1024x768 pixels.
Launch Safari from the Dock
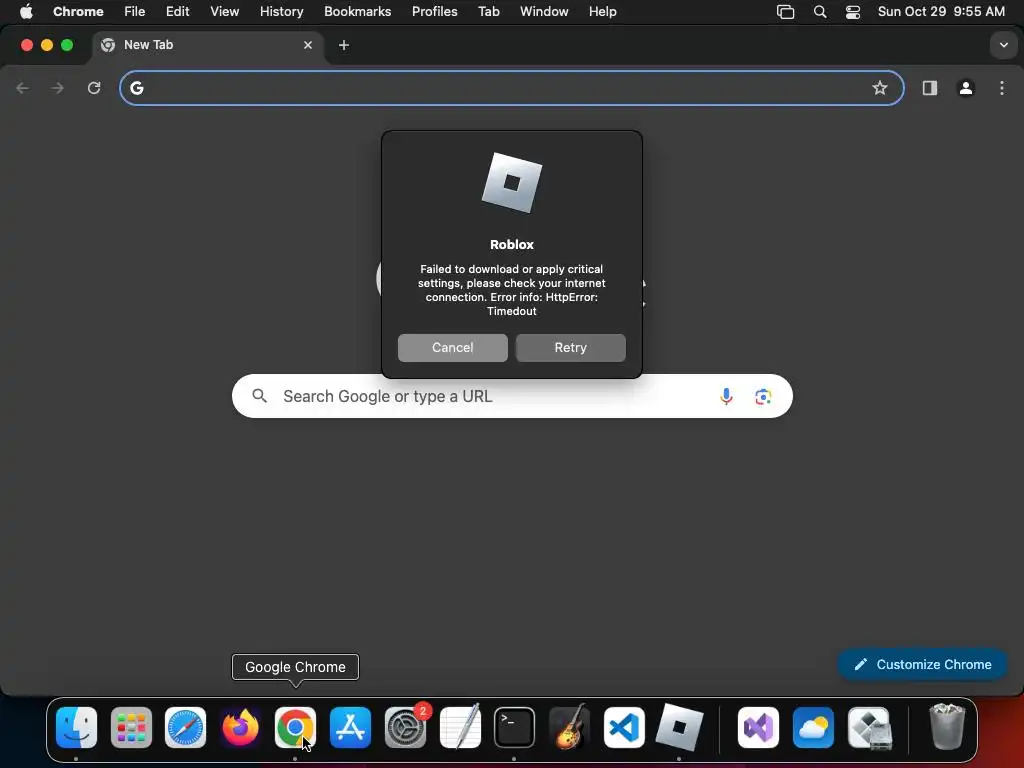coord(185,727)
